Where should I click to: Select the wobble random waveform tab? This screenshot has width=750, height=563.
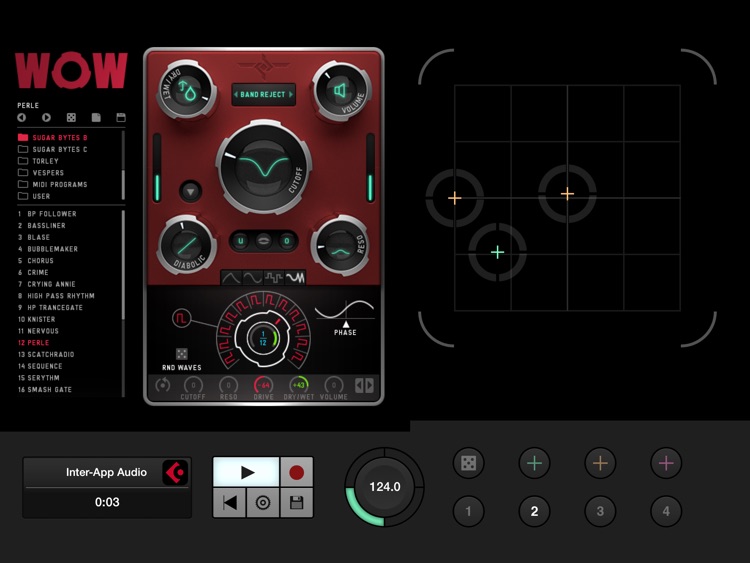tap(295, 277)
